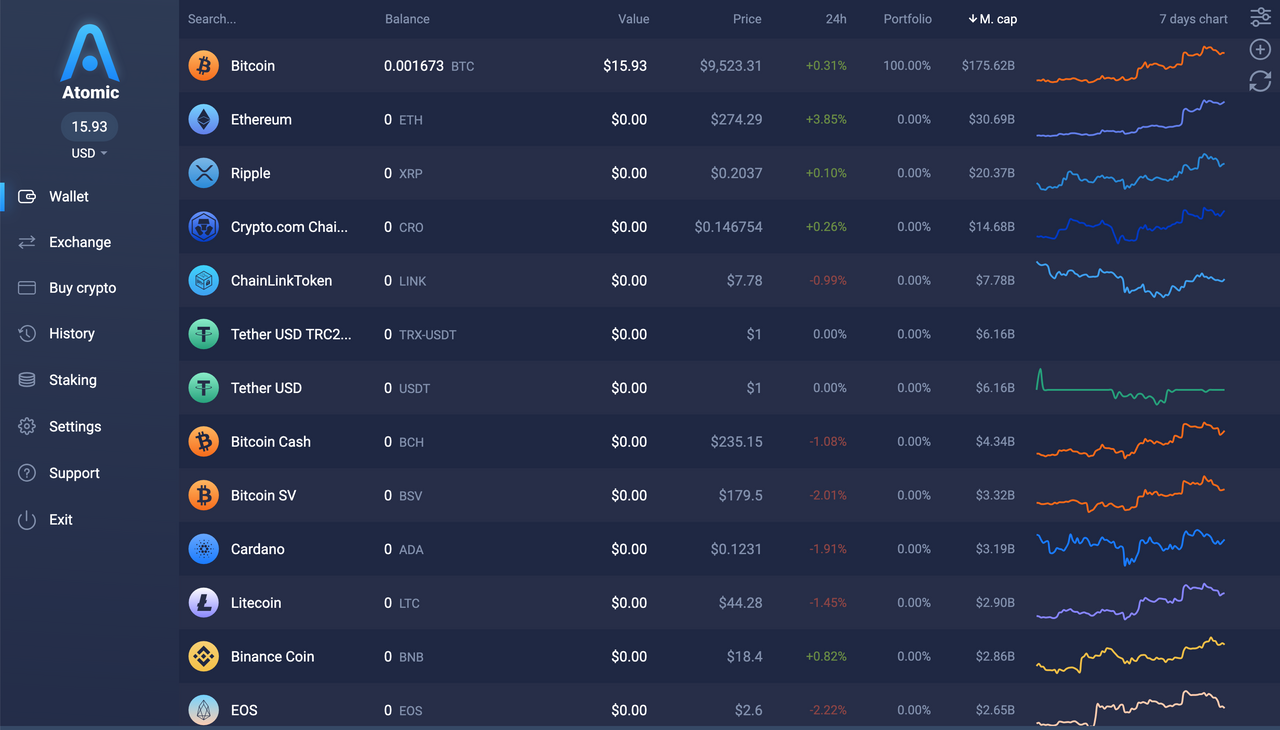Click the 15.93 total balance badge

[x=89, y=127]
